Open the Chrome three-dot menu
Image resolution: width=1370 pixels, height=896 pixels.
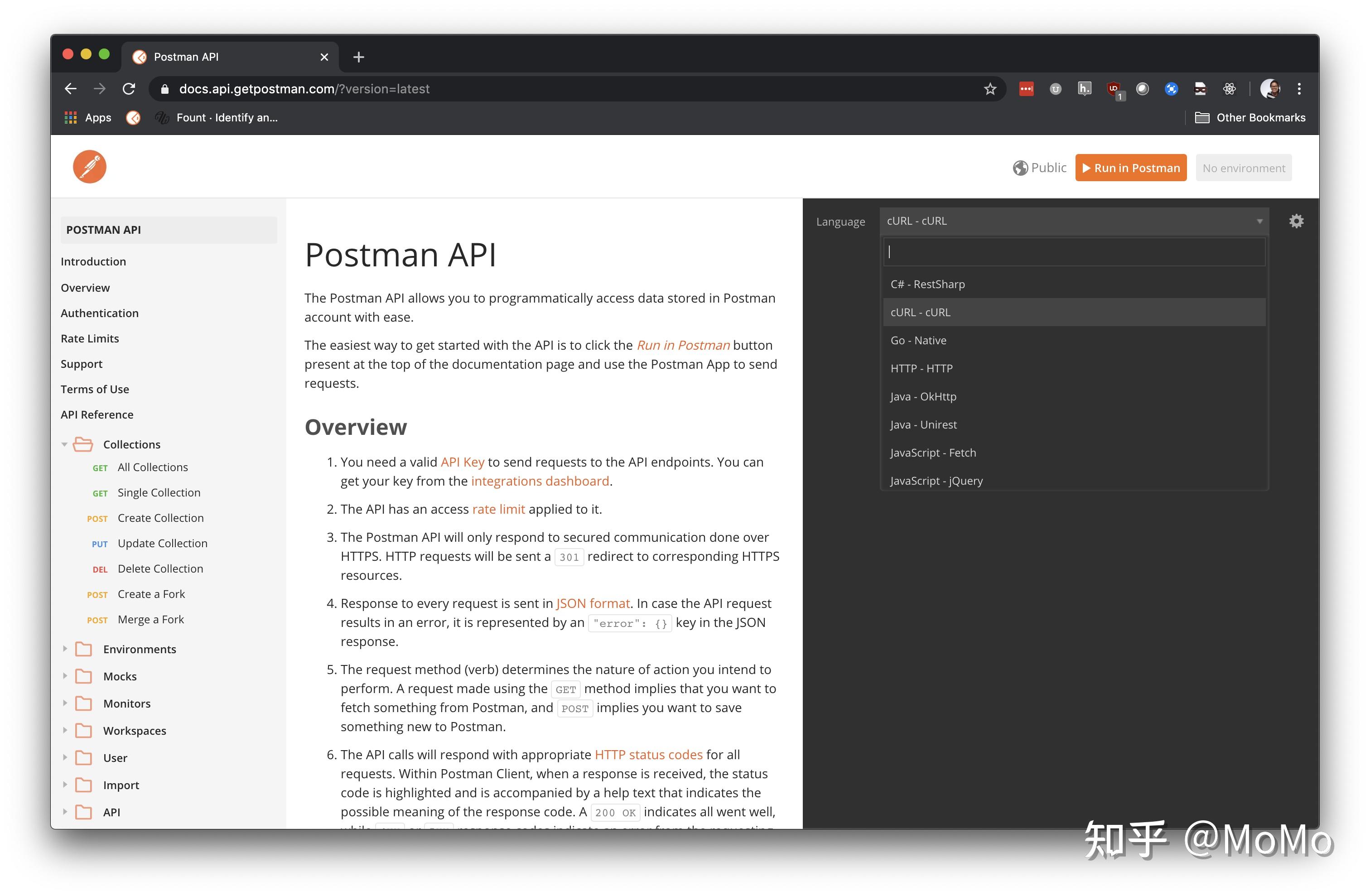tap(1299, 89)
